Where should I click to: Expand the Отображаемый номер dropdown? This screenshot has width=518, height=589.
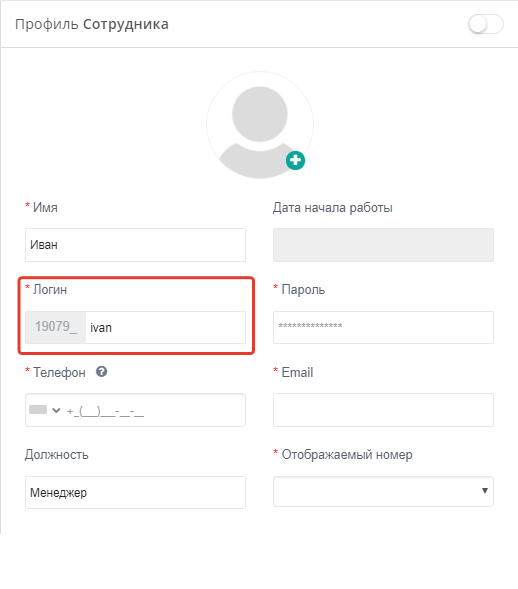[383, 492]
